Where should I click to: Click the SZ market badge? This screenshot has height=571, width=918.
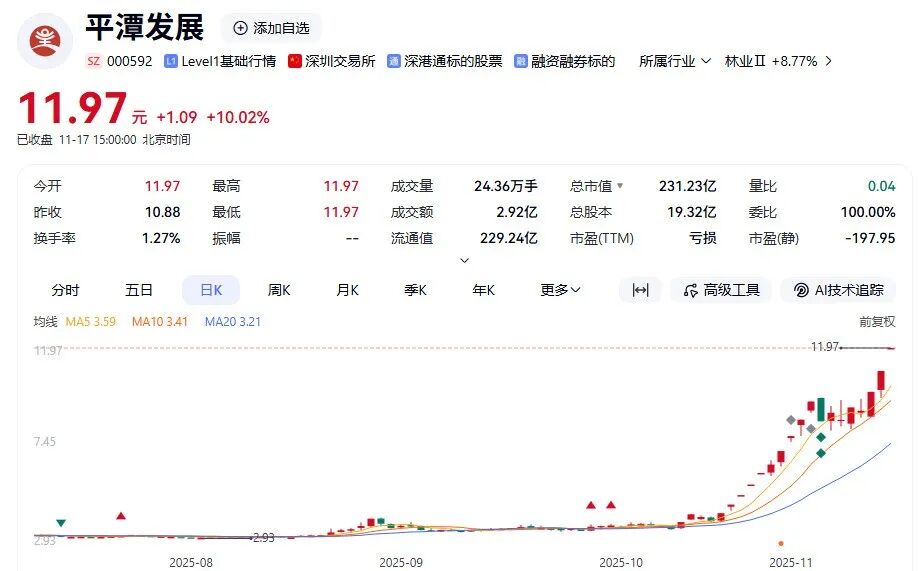tap(93, 61)
